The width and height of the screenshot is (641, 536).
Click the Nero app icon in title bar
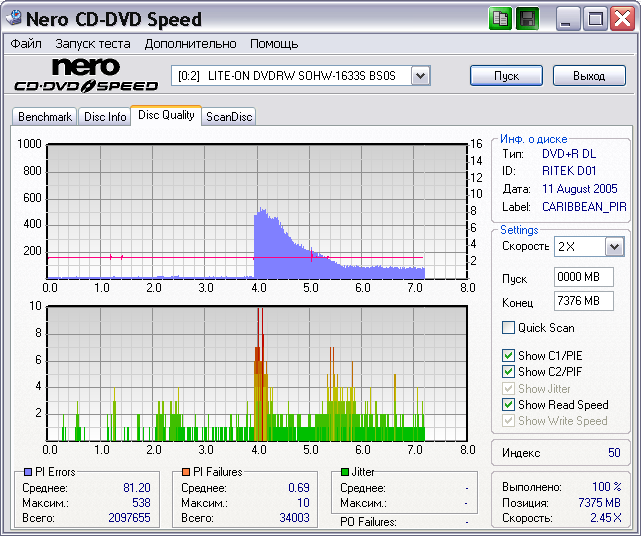[14, 19]
